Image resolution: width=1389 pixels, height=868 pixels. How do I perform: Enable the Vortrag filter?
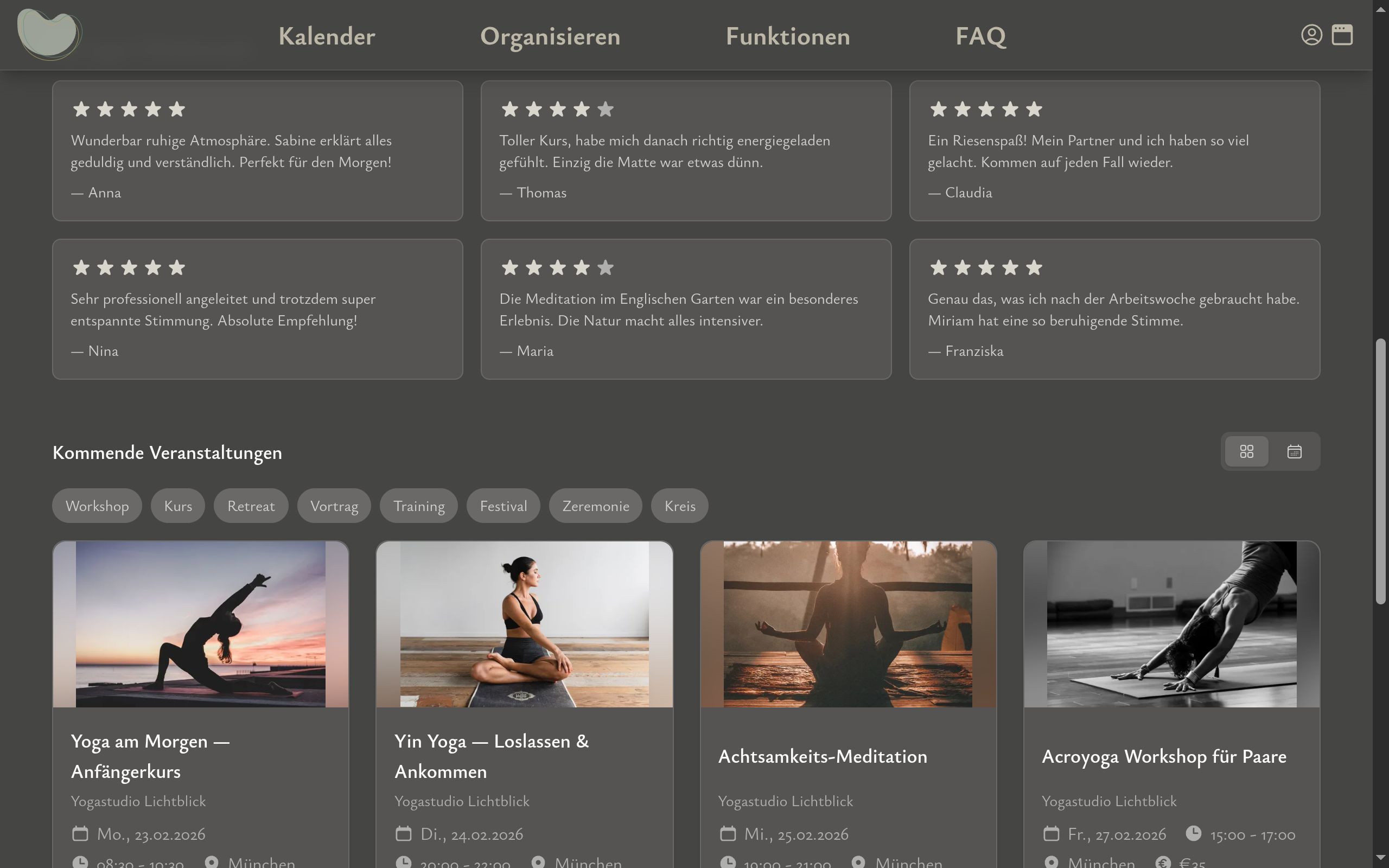pos(334,506)
